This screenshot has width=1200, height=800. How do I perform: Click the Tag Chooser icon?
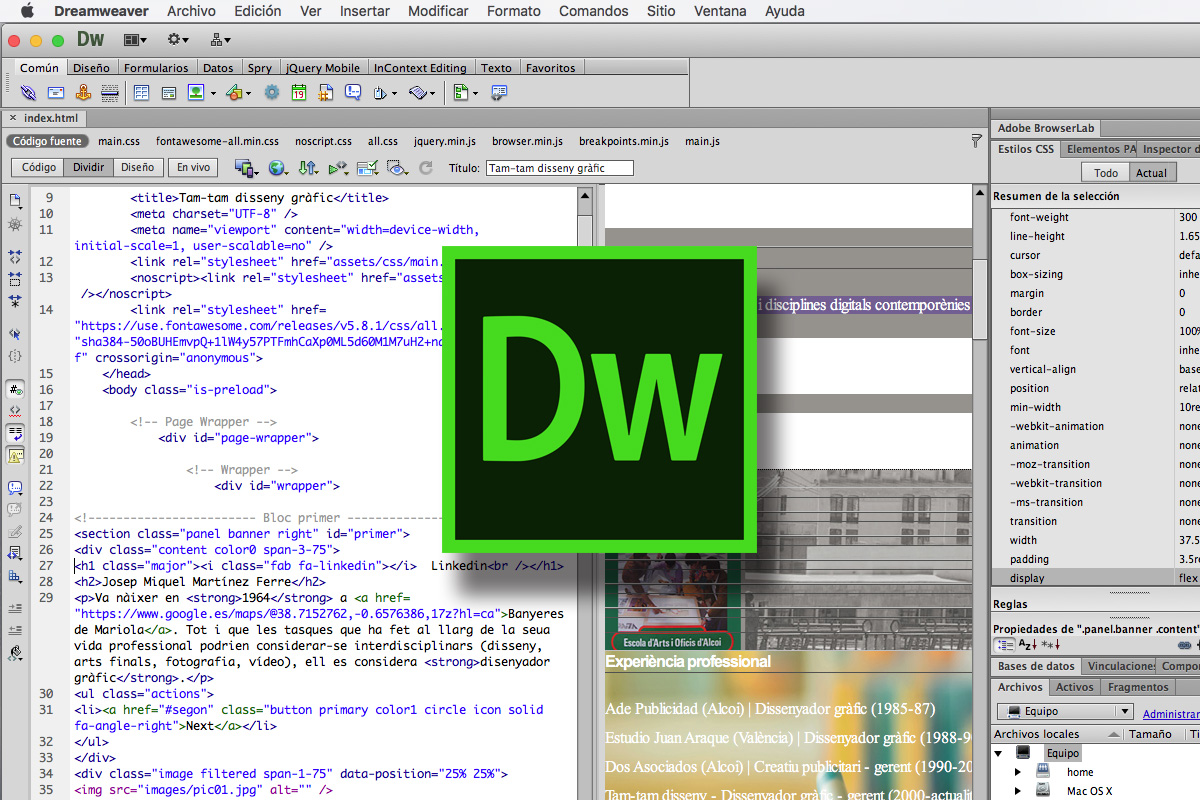[x=499, y=93]
